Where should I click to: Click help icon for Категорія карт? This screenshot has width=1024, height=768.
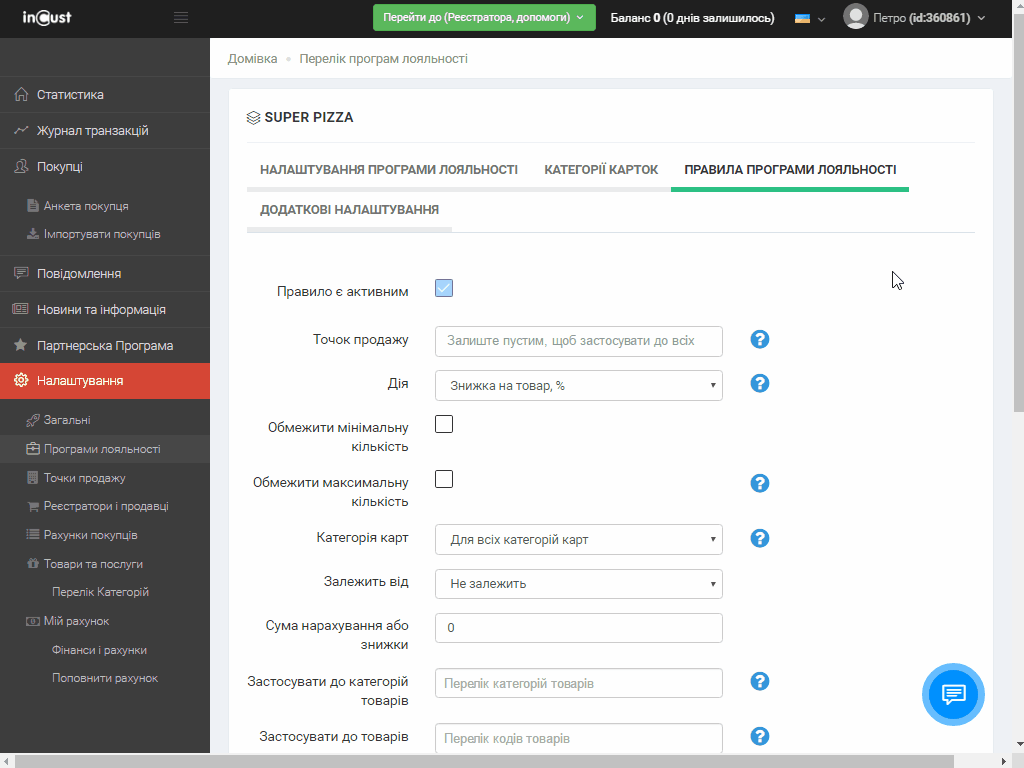pyautogui.click(x=760, y=539)
